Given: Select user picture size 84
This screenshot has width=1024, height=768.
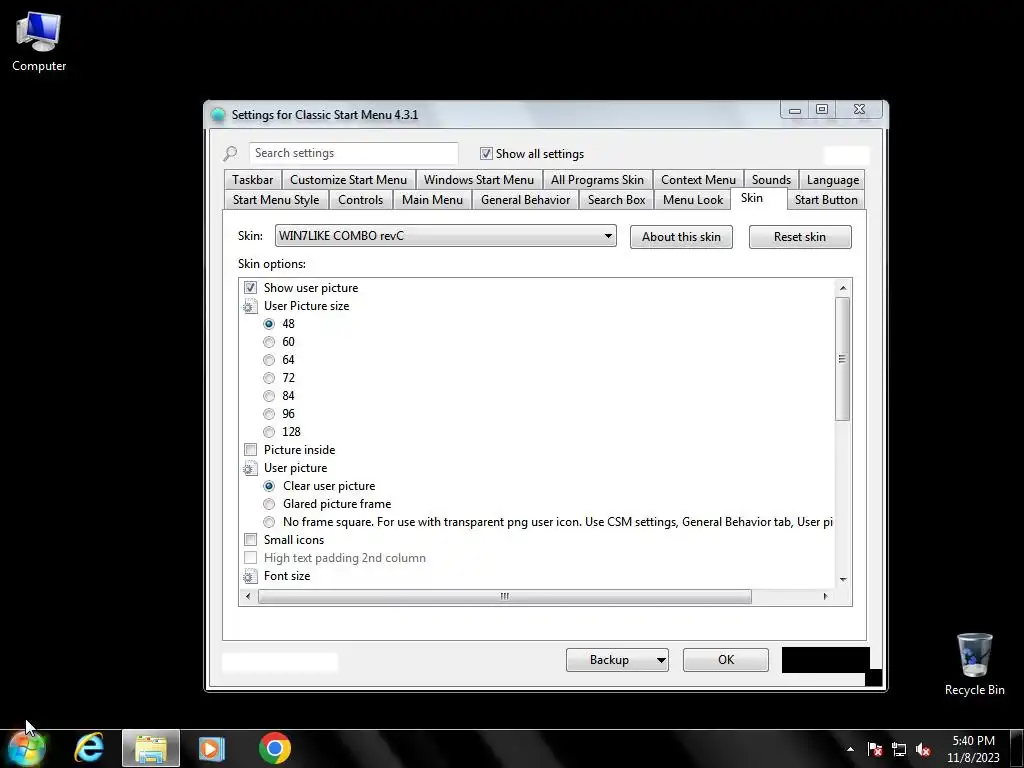Looking at the screenshot, I should 269,396.
